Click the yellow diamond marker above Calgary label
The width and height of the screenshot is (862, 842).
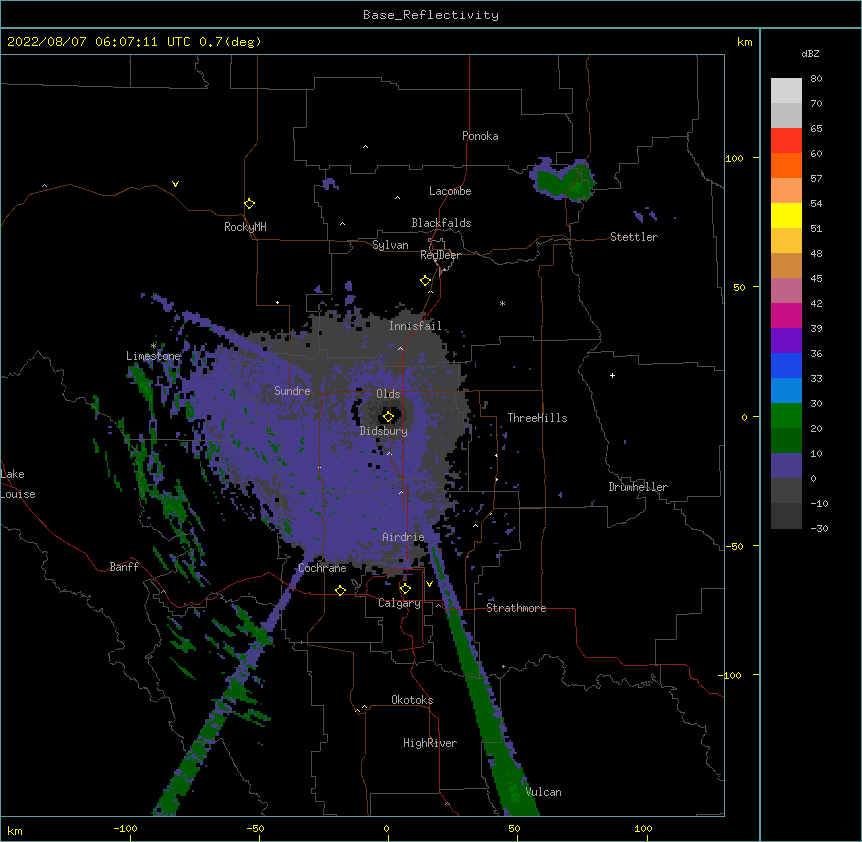pos(405,589)
